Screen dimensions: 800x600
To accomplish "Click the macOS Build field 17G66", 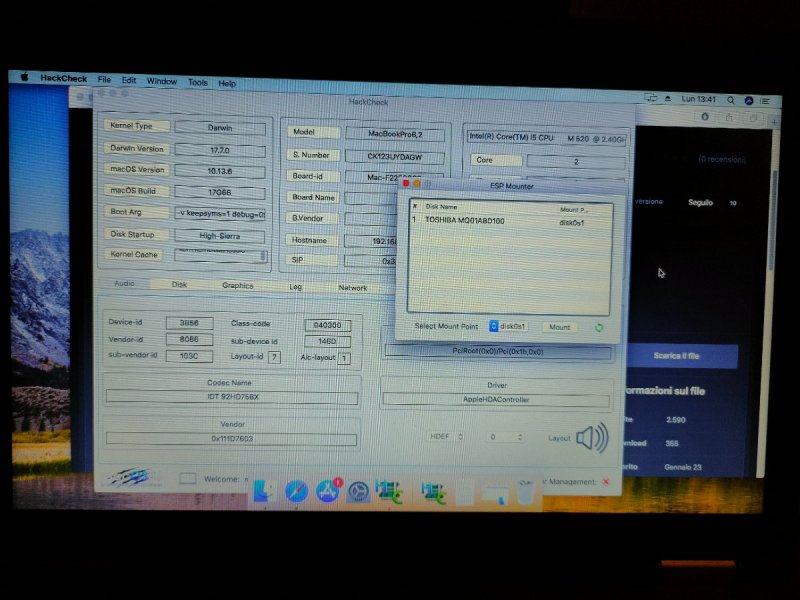I will (220, 192).
